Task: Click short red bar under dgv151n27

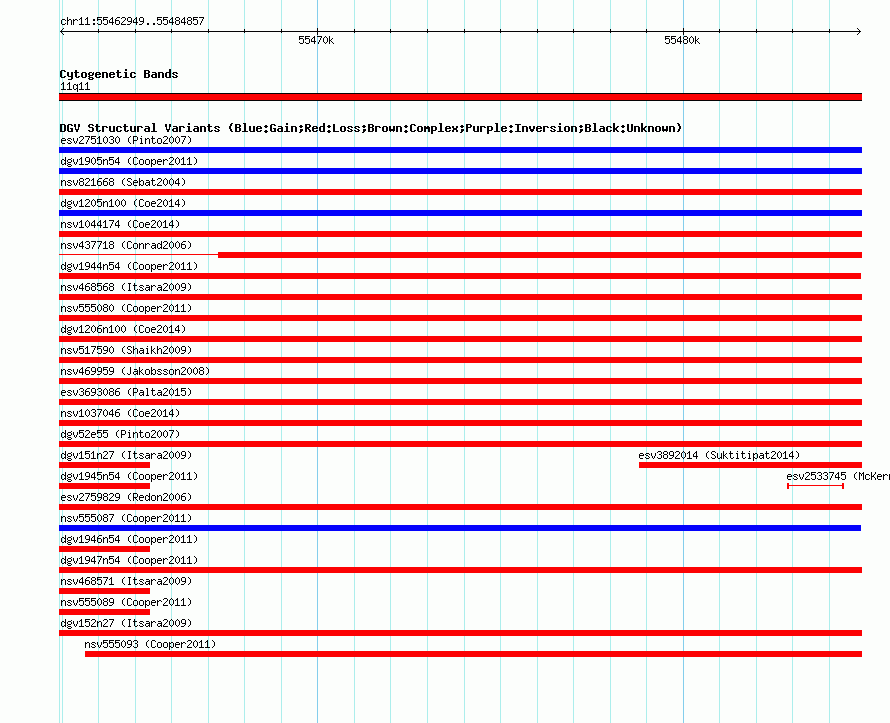Action: click(104, 465)
